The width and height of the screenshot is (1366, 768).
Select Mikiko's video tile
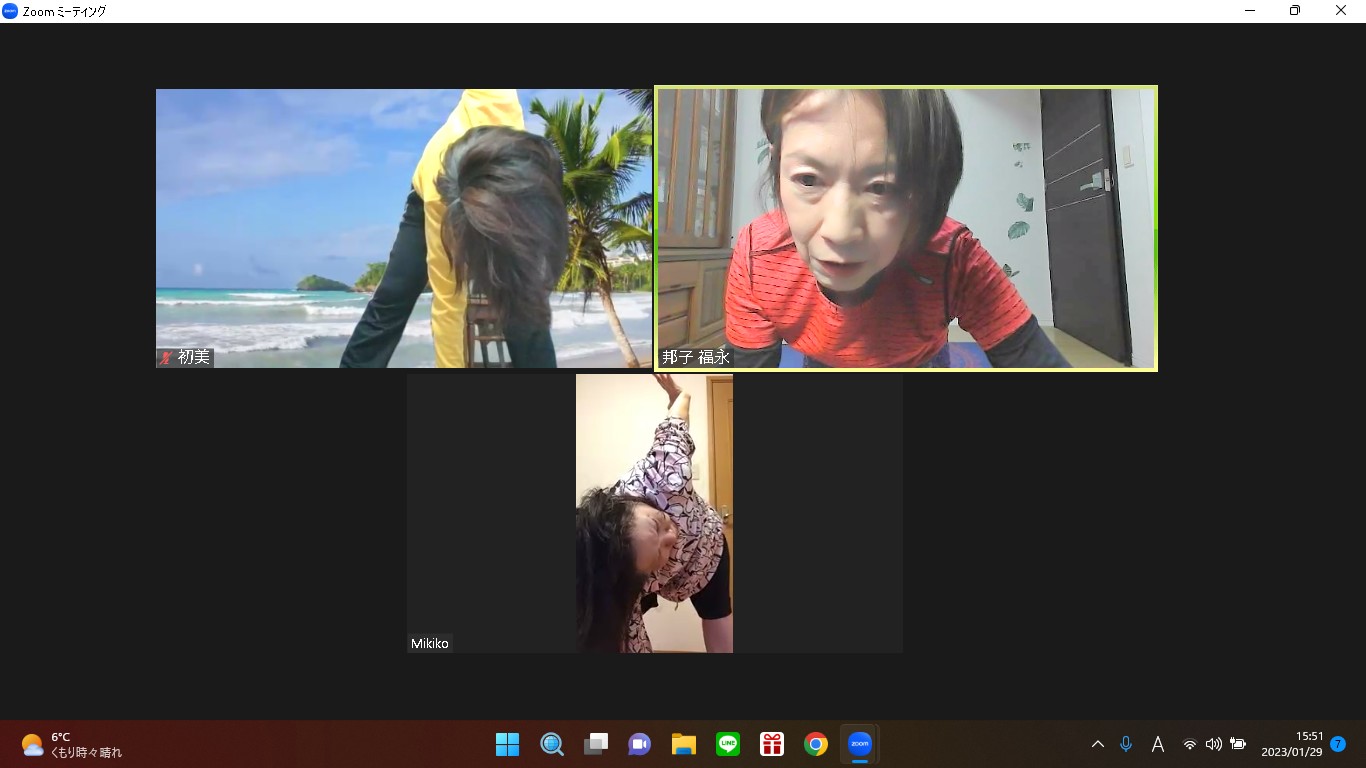point(654,513)
